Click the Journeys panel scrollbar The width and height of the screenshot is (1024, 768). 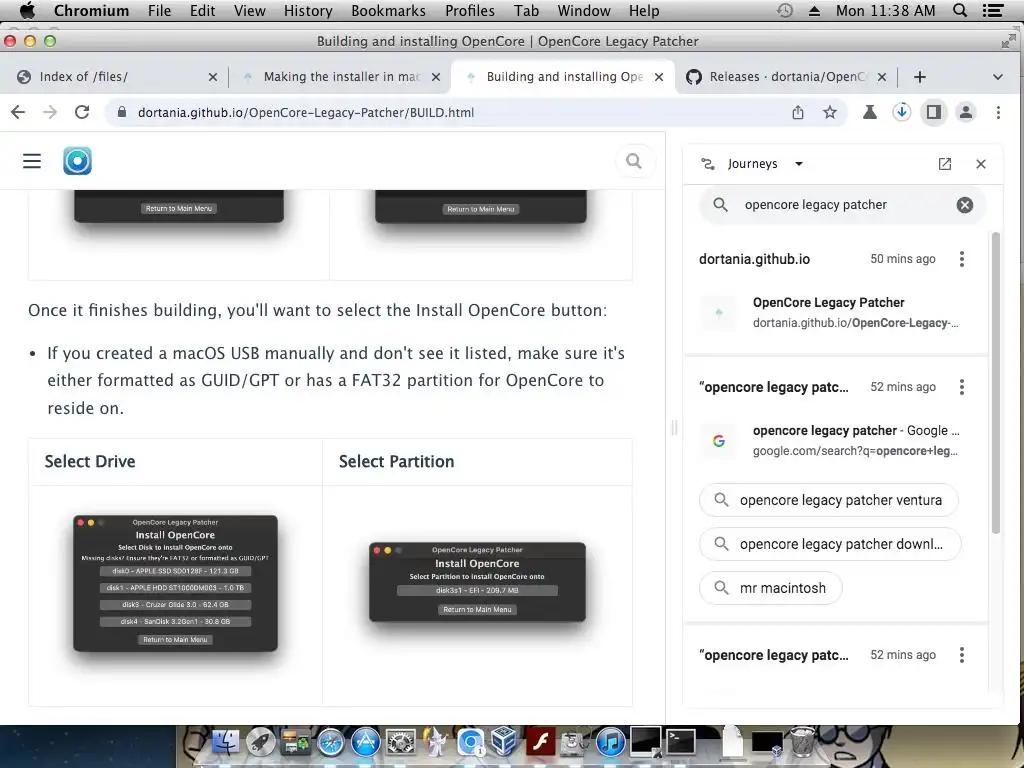[x=995, y=383]
